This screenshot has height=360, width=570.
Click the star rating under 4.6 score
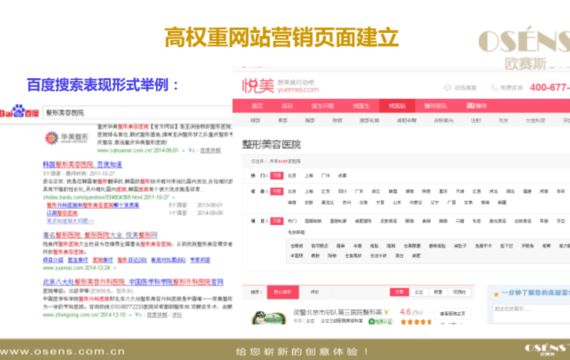click(x=416, y=321)
